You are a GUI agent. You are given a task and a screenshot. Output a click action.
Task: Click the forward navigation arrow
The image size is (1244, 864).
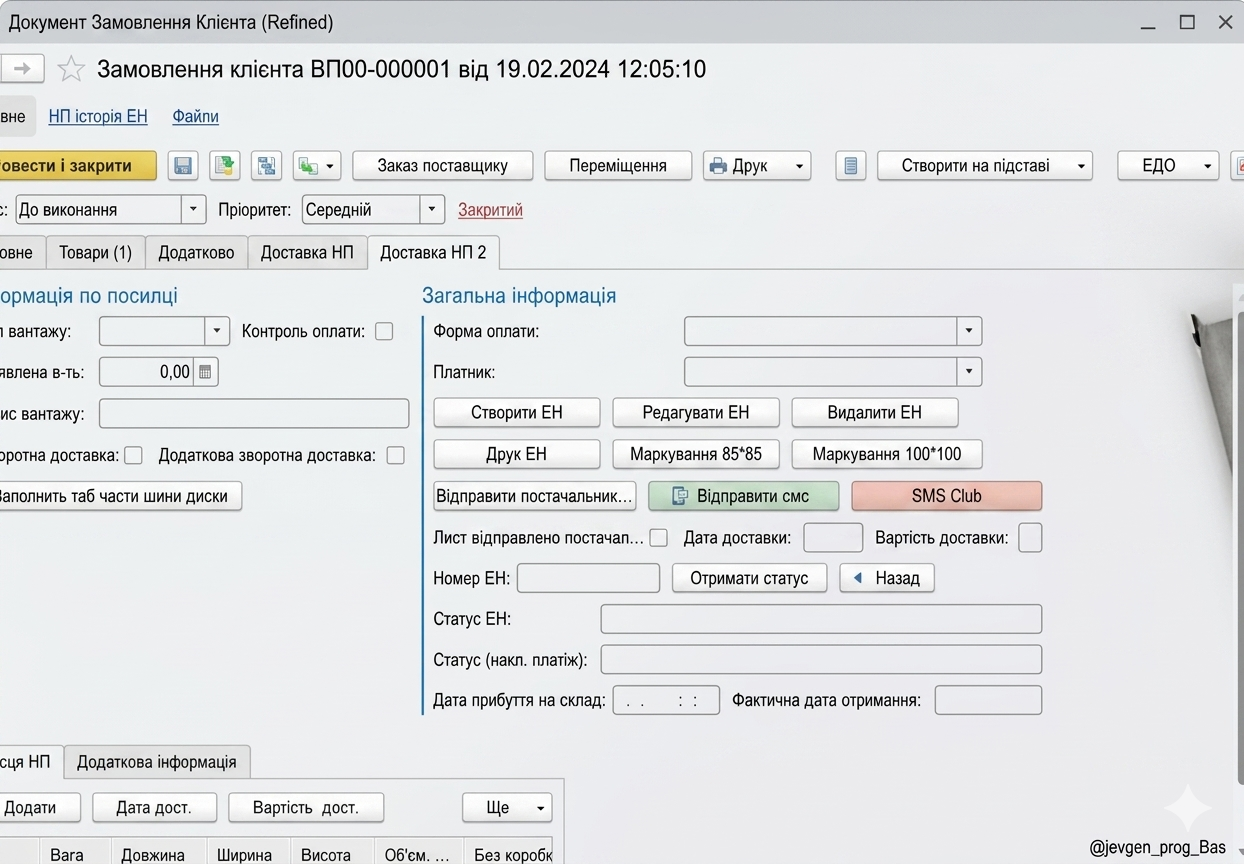tap(22, 69)
